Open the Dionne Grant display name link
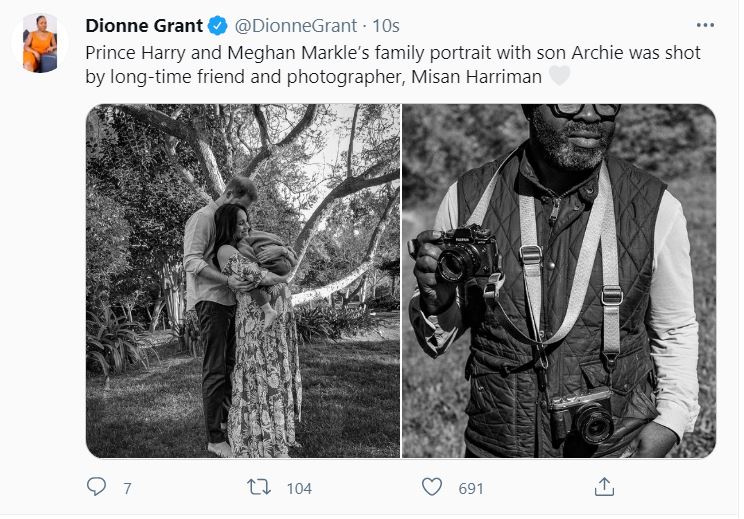744x519 pixels. [x=143, y=24]
